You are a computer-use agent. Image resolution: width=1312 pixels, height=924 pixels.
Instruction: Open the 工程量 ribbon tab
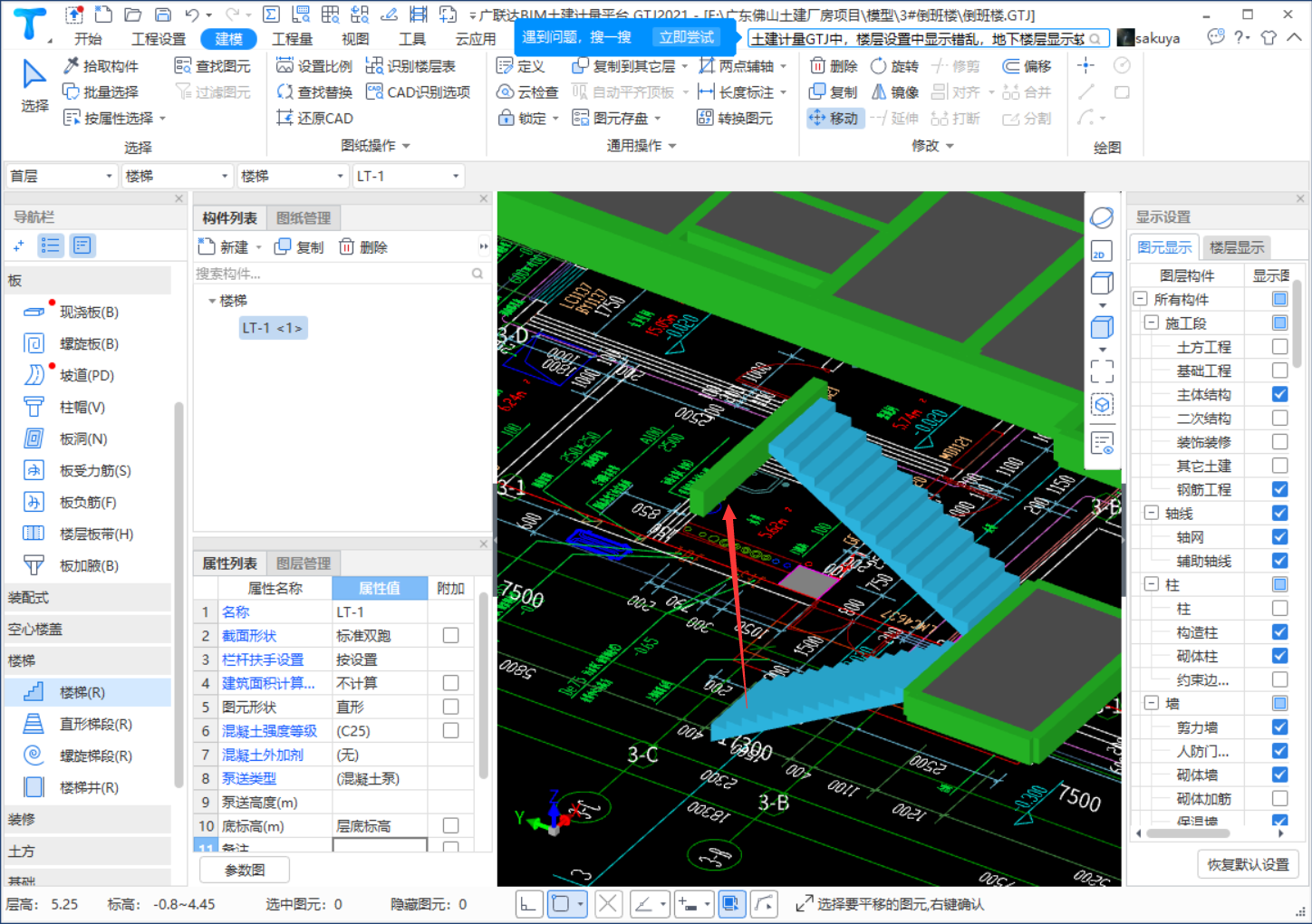pos(292,39)
